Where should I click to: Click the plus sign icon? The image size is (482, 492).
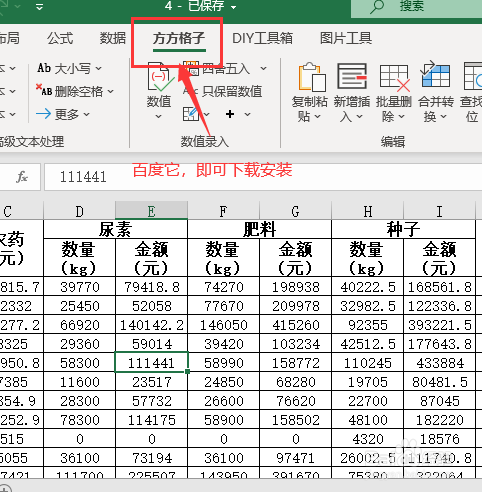[x=230, y=114]
